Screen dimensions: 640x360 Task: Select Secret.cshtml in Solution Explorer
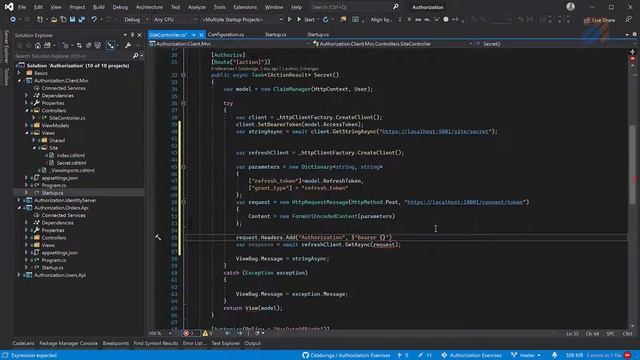point(71,163)
